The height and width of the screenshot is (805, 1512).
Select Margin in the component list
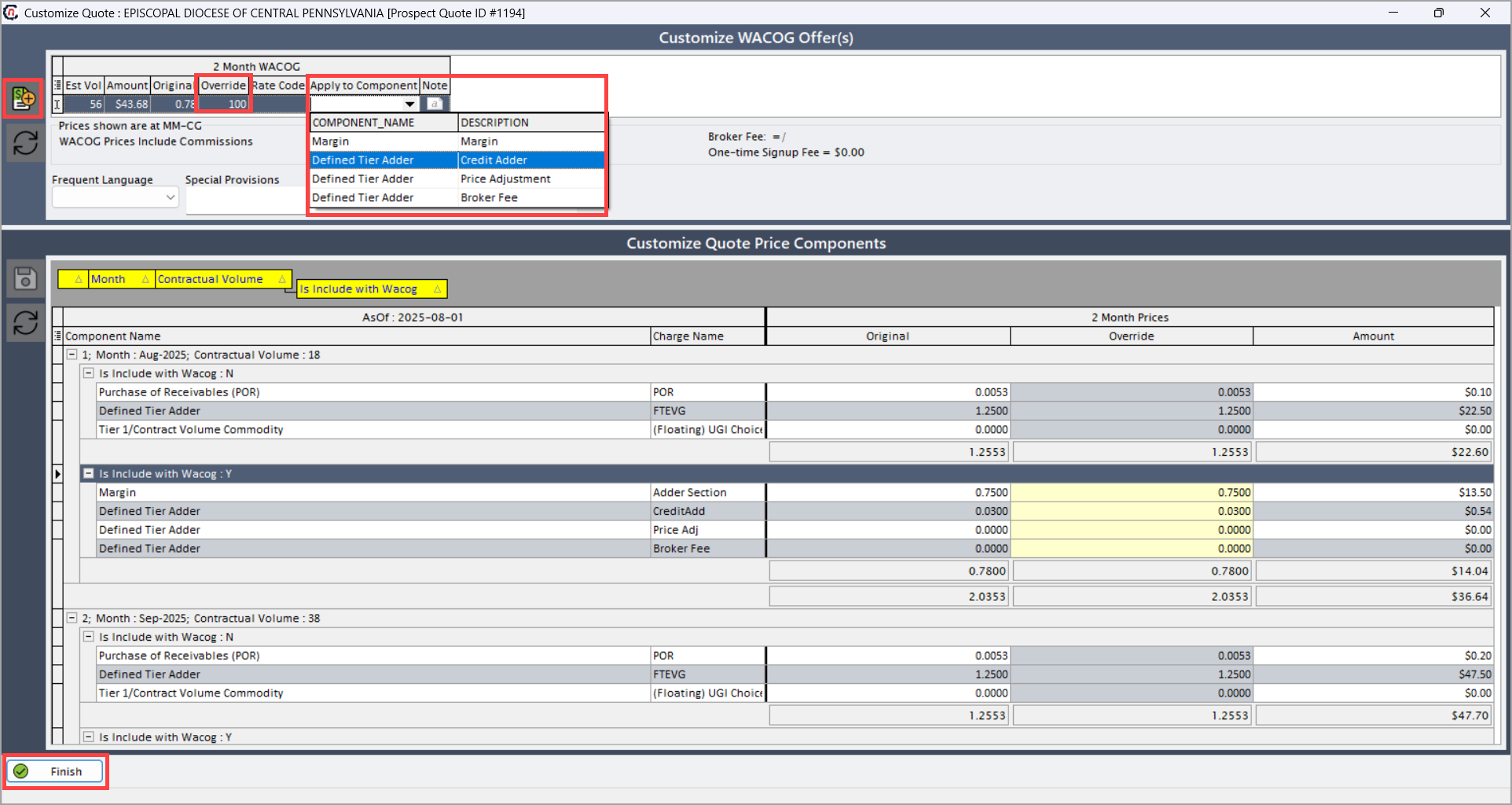[x=457, y=142]
